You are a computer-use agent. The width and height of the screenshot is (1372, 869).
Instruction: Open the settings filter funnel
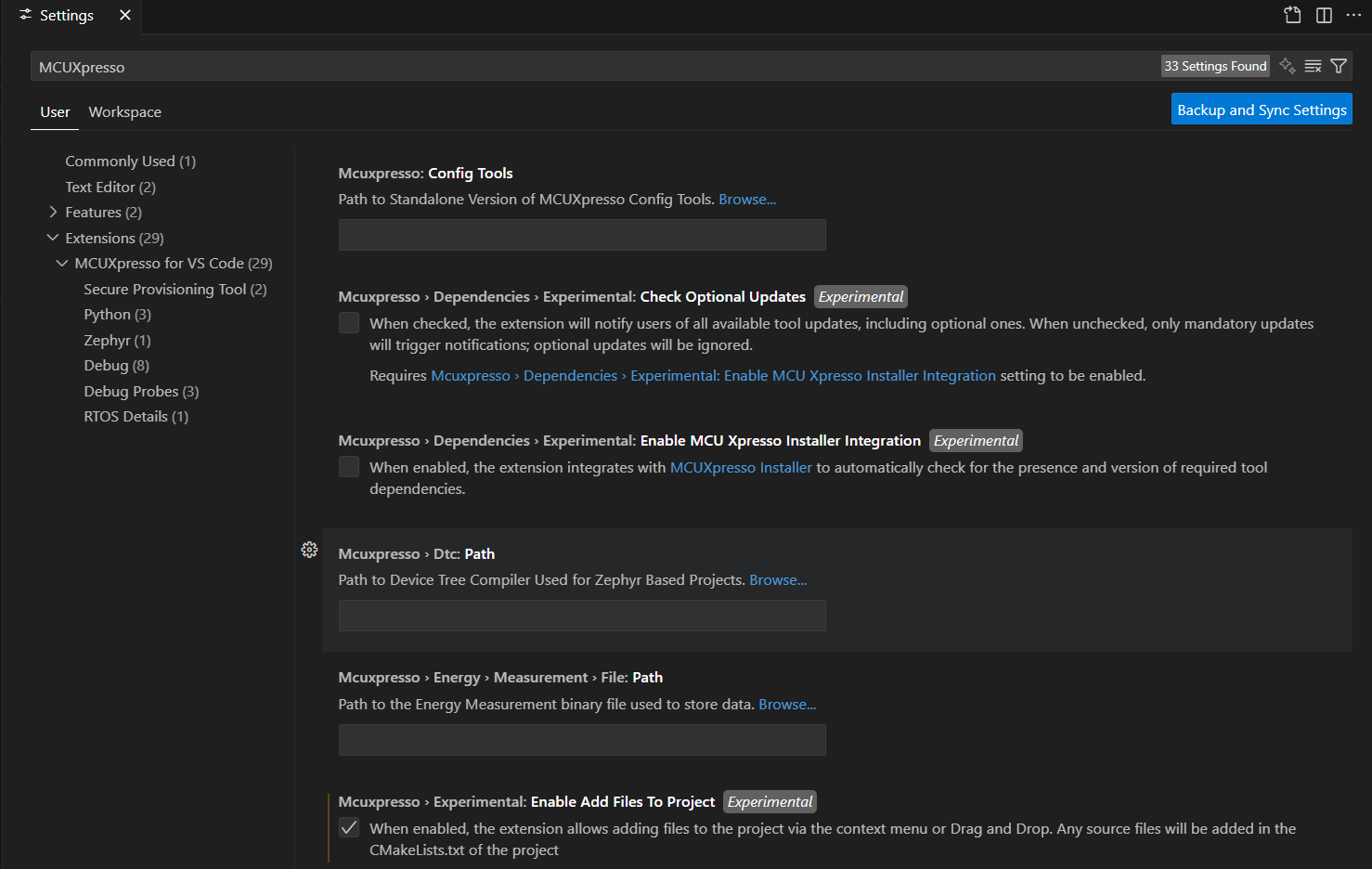tap(1339, 66)
